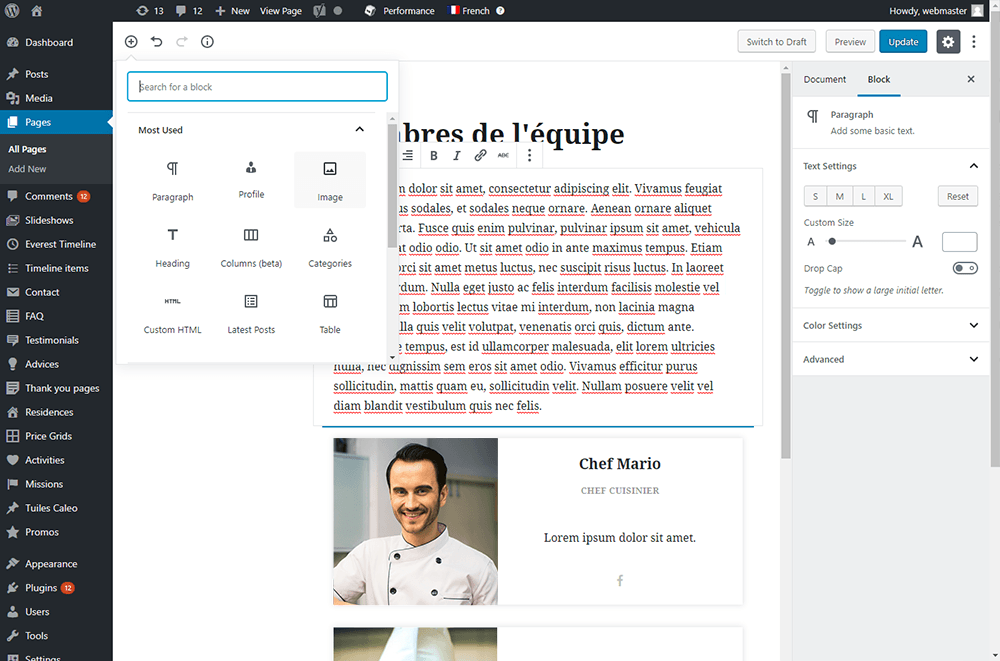Insert the Categories block
Image resolution: width=1000 pixels, height=661 pixels.
330,248
